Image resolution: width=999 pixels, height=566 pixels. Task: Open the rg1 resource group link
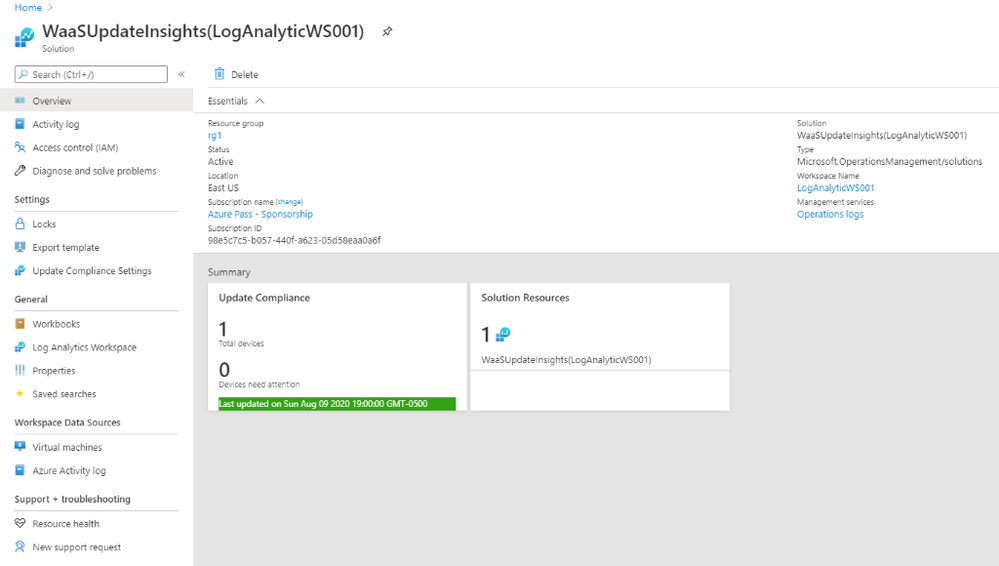pos(215,136)
